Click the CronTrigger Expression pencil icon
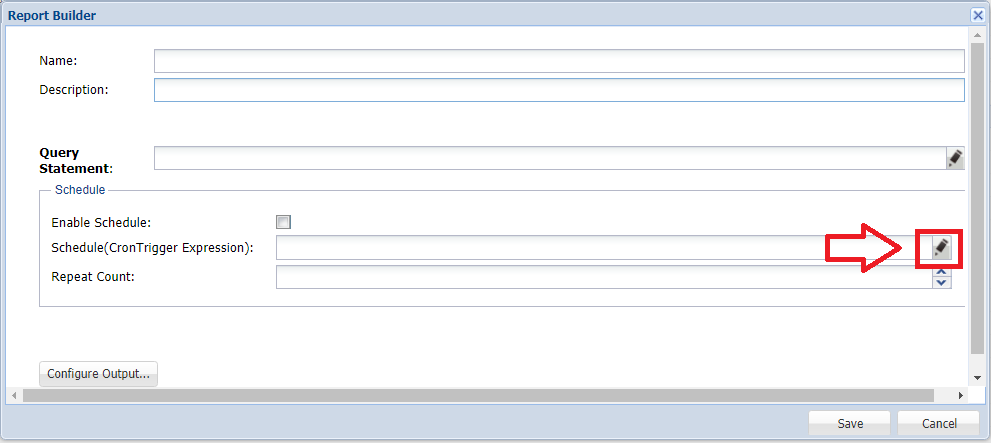Image resolution: width=991 pixels, height=443 pixels. point(940,247)
